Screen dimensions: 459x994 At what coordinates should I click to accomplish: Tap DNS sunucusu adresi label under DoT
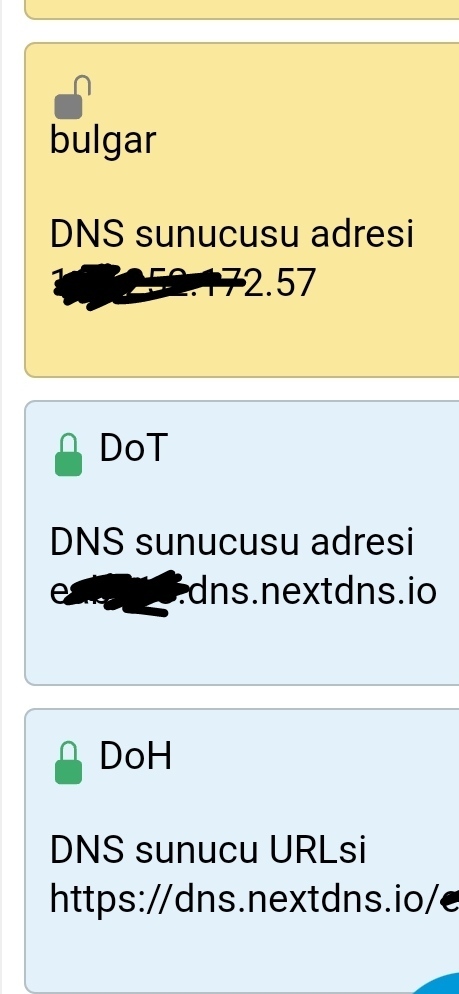[231, 542]
